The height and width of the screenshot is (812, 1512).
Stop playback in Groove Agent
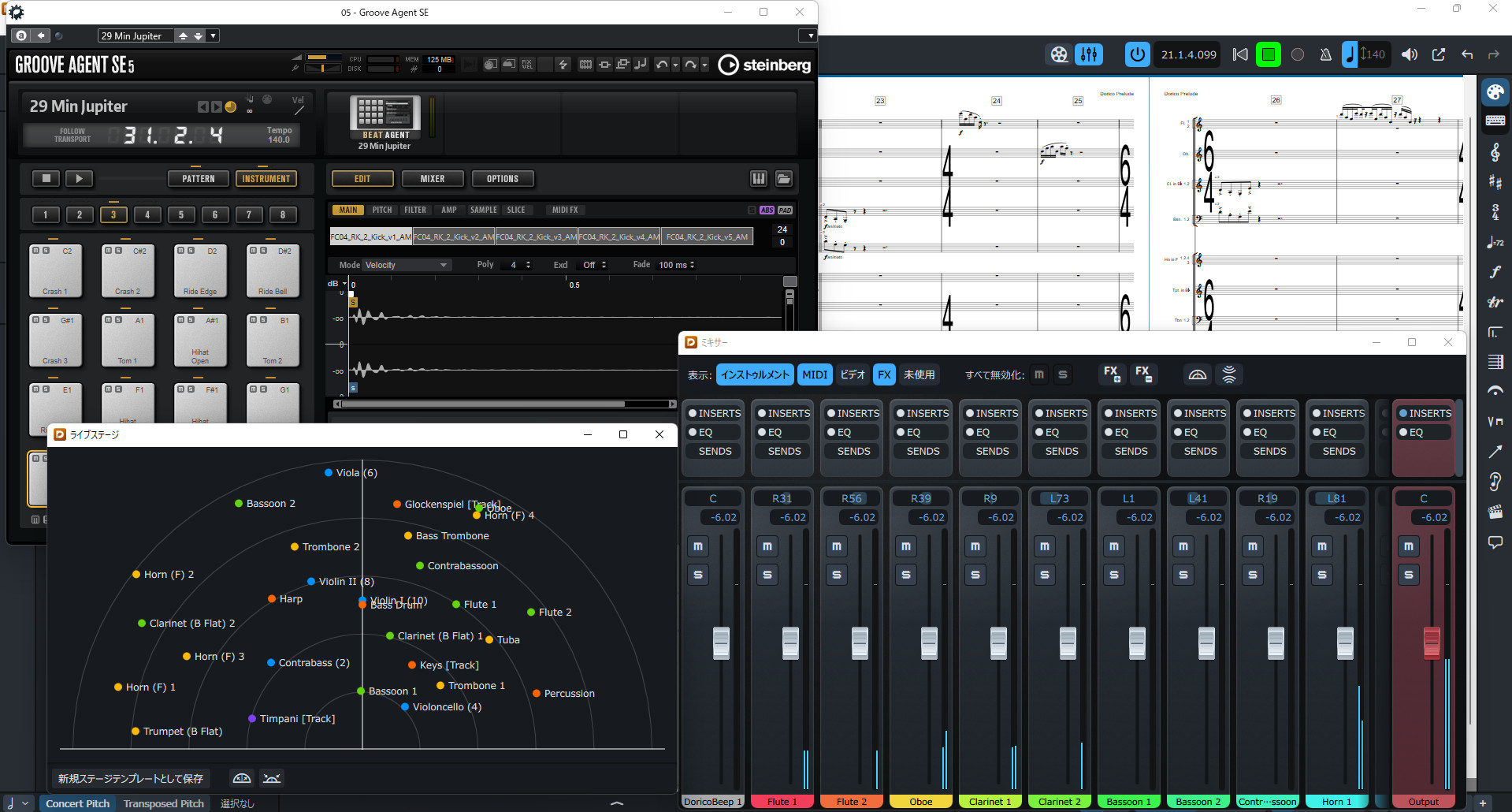pyautogui.click(x=46, y=179)
